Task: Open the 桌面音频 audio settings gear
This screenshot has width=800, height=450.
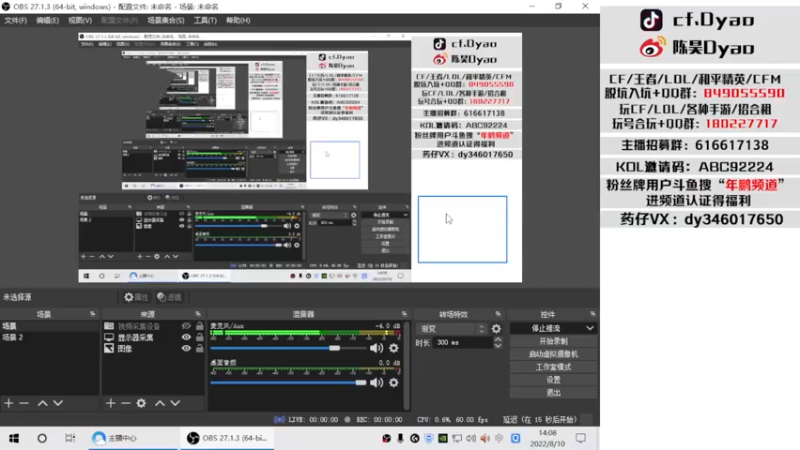Action: coord(394,383)
